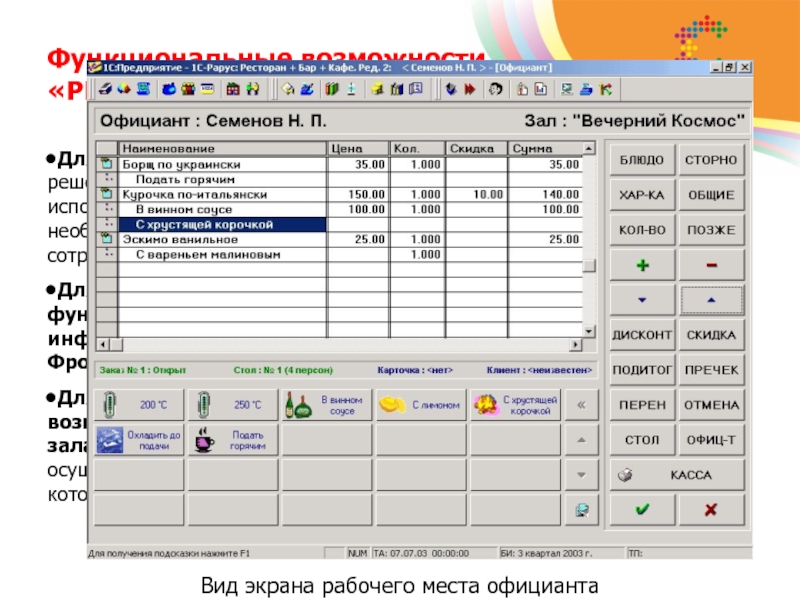Select 'Подать горячим' coffee cup modifier

[232, 440]
